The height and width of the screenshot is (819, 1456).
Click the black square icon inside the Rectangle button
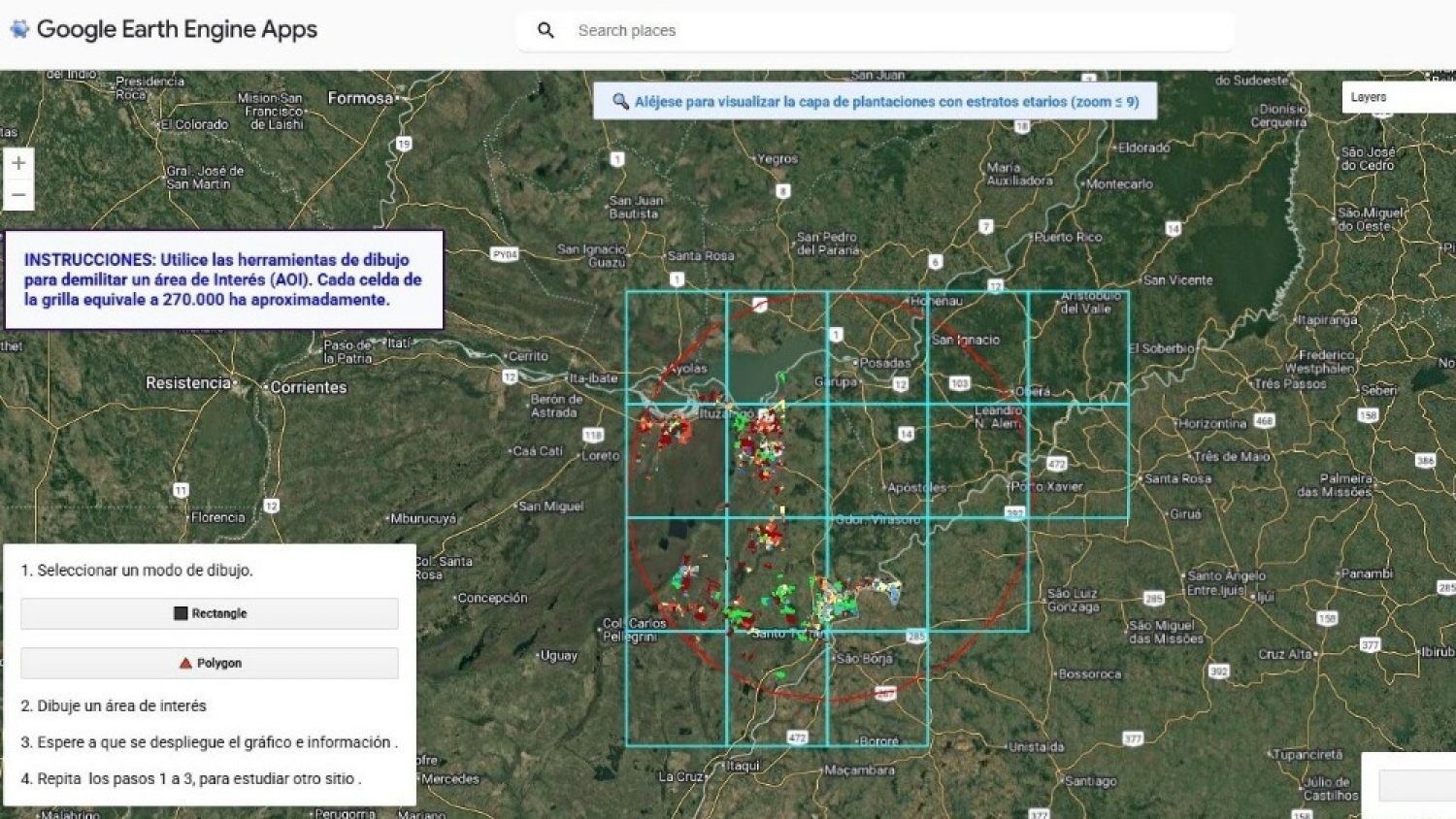180,613
